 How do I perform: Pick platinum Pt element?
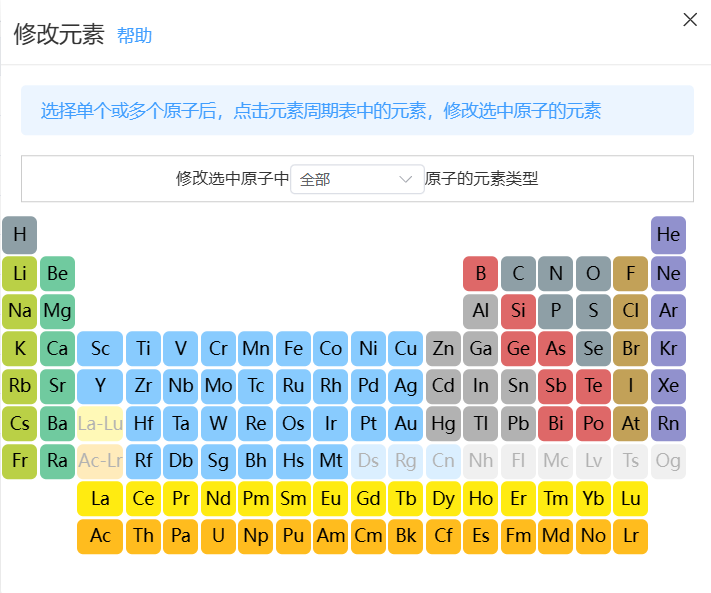(368, 424)
